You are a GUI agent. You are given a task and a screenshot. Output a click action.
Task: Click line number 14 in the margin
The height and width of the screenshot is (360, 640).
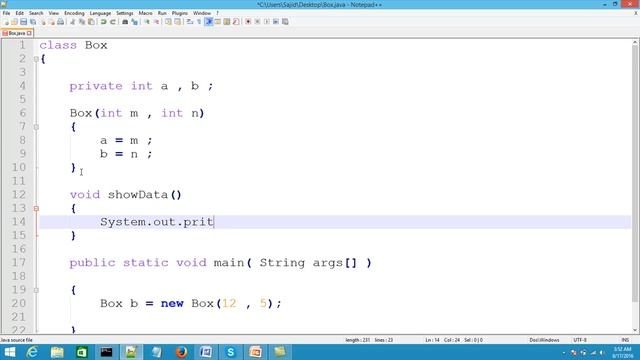pos(18,222)
